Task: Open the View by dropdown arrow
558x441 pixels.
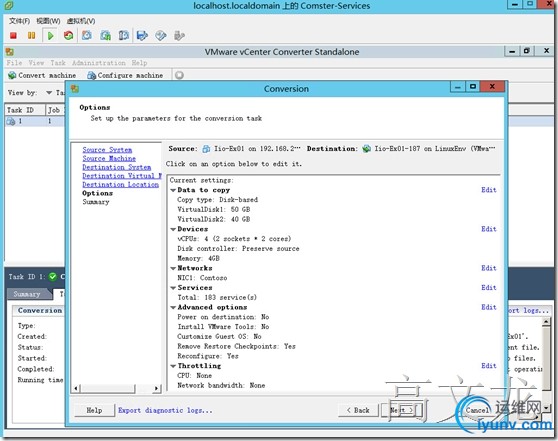Action: [x=49, y=93]
